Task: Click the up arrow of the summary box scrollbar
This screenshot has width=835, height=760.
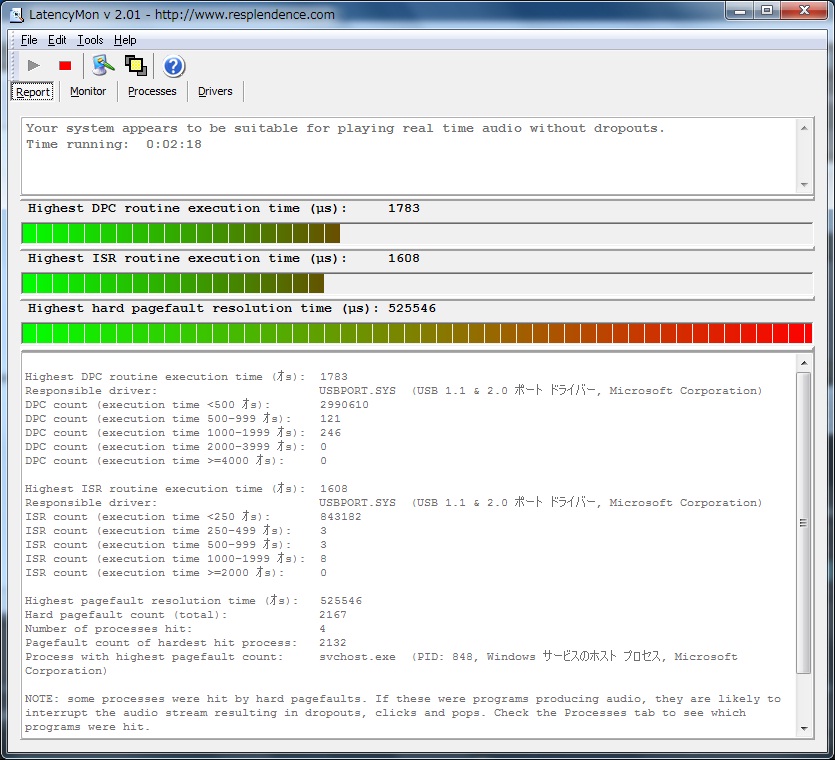Action: [x=804, y=128]
